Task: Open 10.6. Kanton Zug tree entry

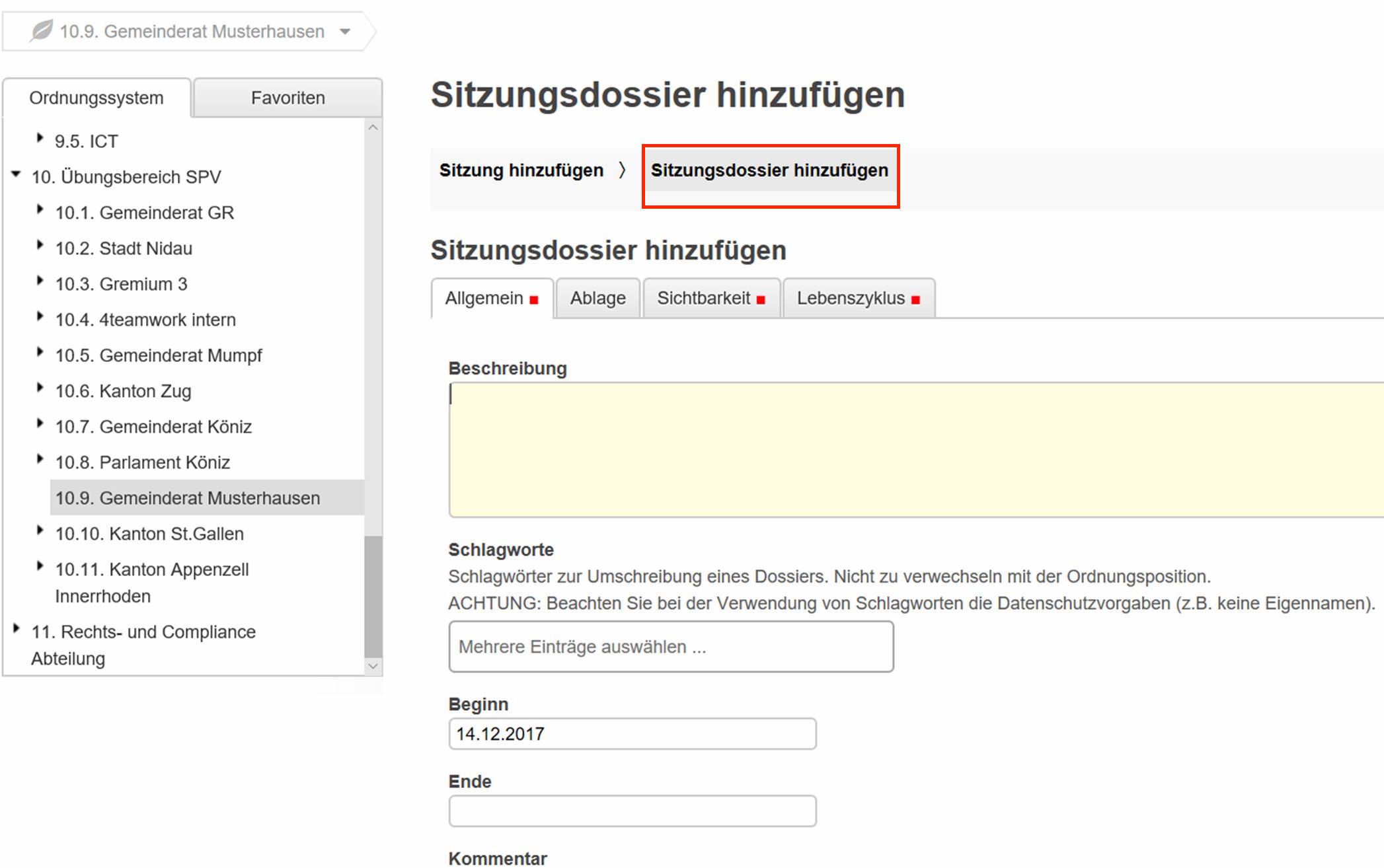Action: pos(123,391)
